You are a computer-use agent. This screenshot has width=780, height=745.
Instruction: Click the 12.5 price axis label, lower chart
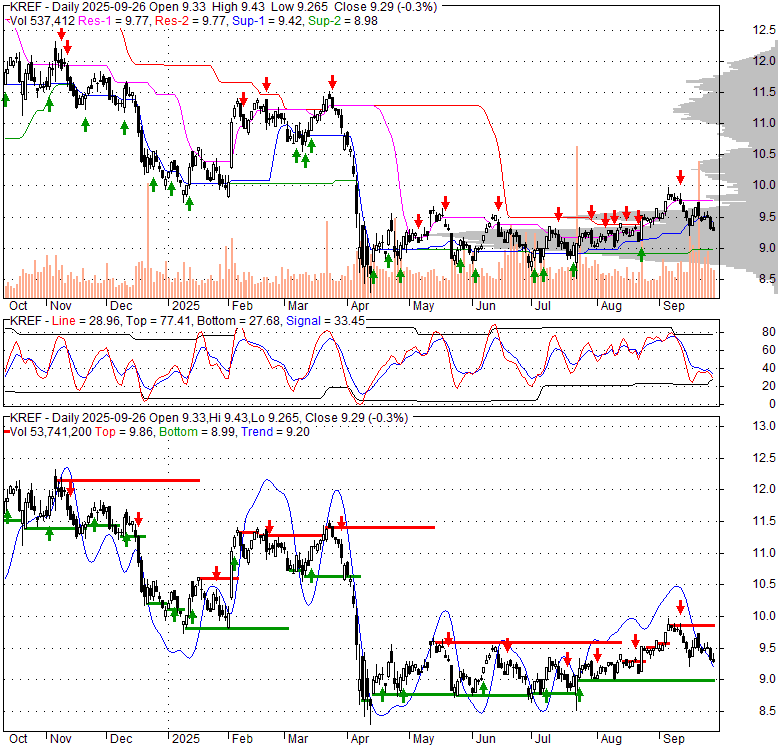click(x=764, y=458)
